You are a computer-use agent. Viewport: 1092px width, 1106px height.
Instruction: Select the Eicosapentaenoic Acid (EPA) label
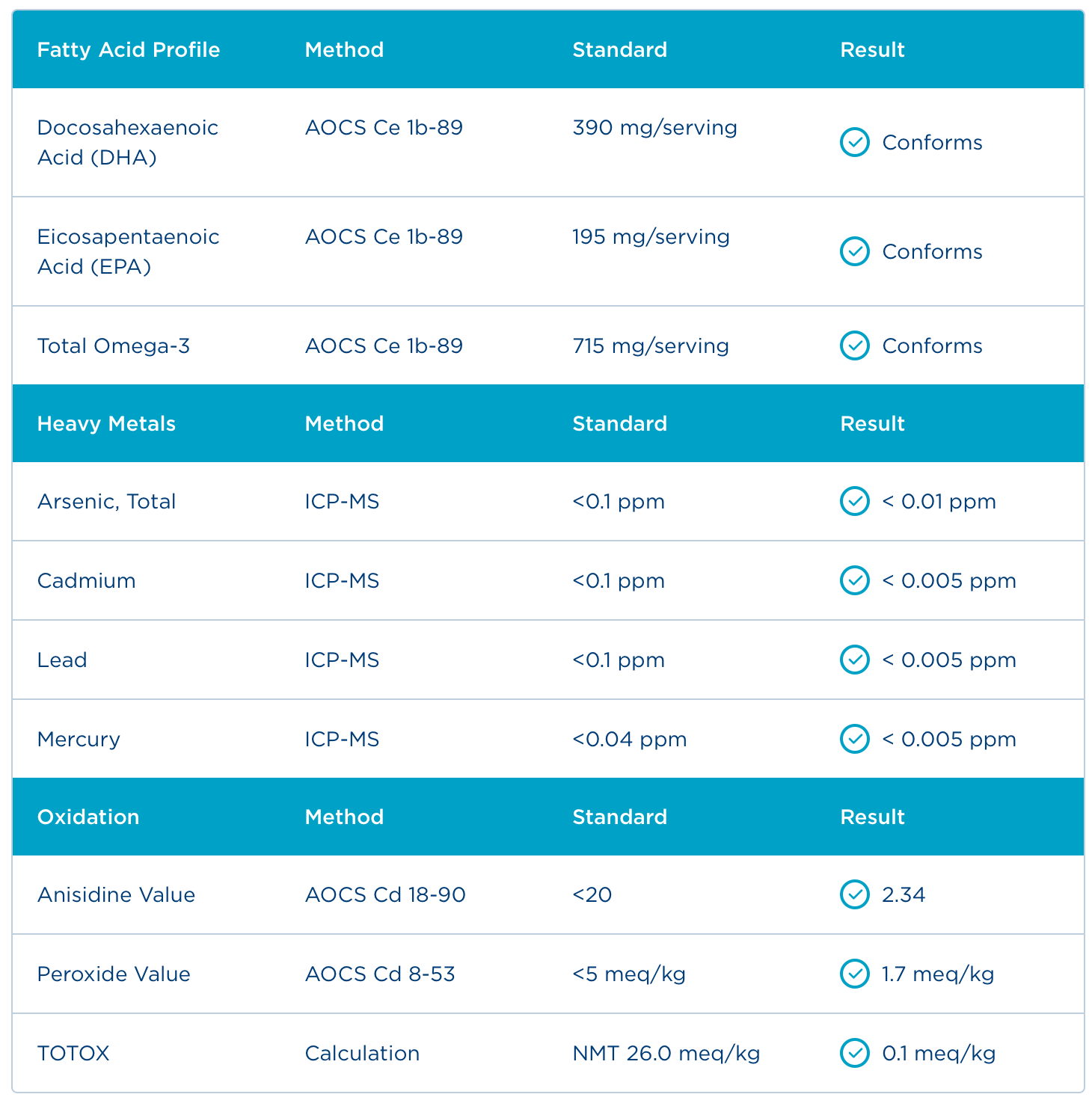click(x=128, y=251)
